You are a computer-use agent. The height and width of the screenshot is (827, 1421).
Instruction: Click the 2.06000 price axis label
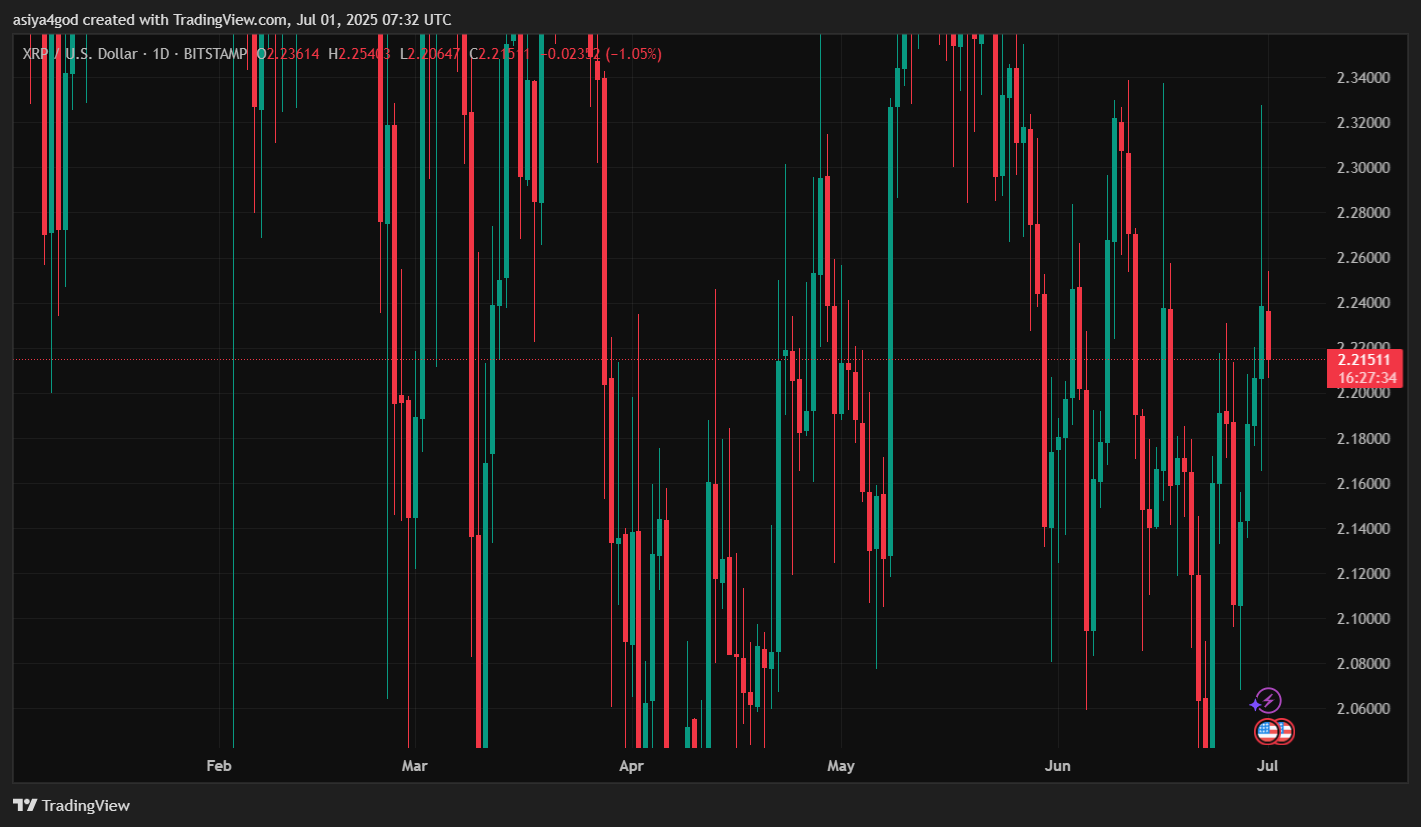coord(1363,709)
